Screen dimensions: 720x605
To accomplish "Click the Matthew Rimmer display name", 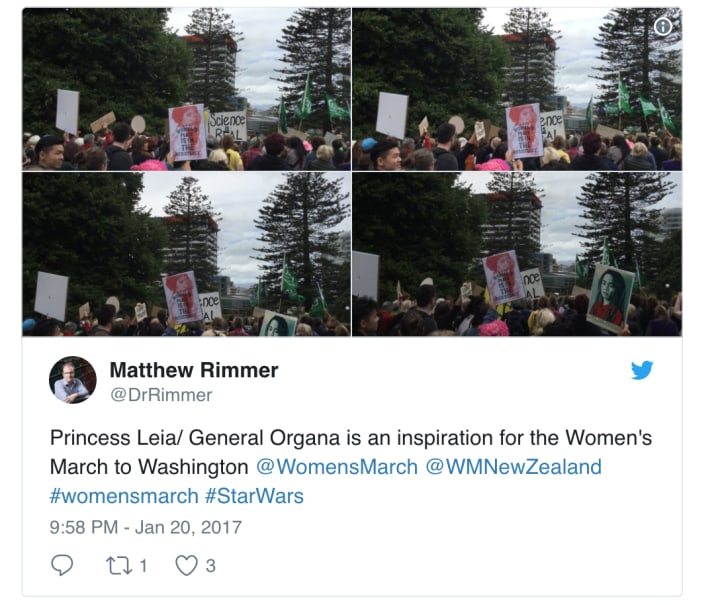I will (194, 370).
